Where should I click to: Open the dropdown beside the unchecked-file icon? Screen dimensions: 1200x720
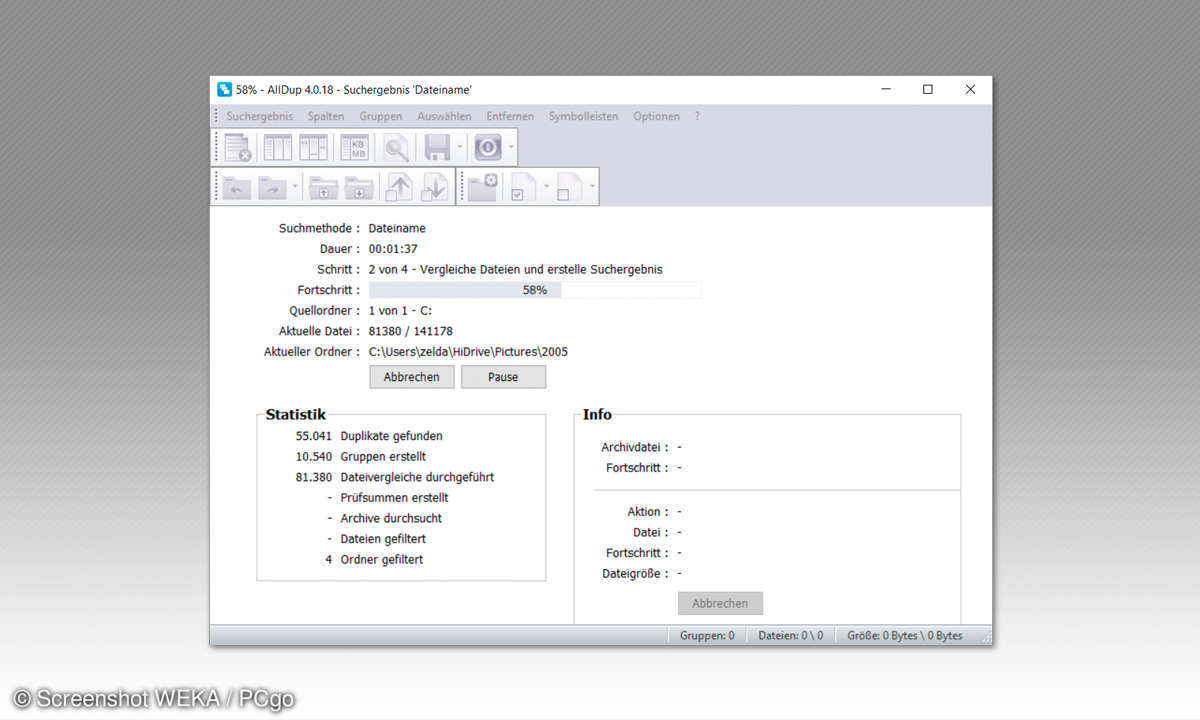coord(591,187)
